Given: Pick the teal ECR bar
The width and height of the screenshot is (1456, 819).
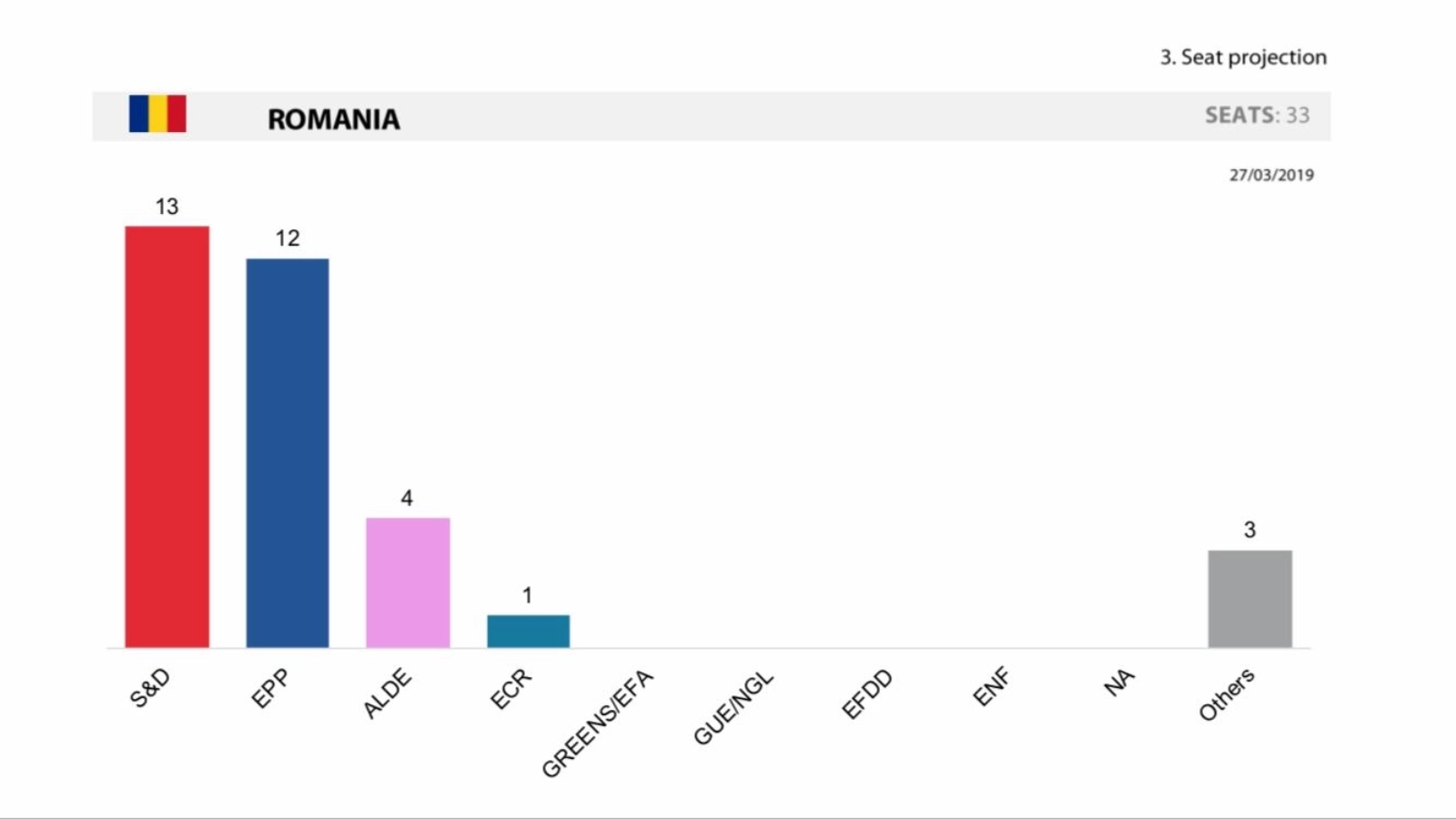Looking at the screenshot, I should click(528, 631).
